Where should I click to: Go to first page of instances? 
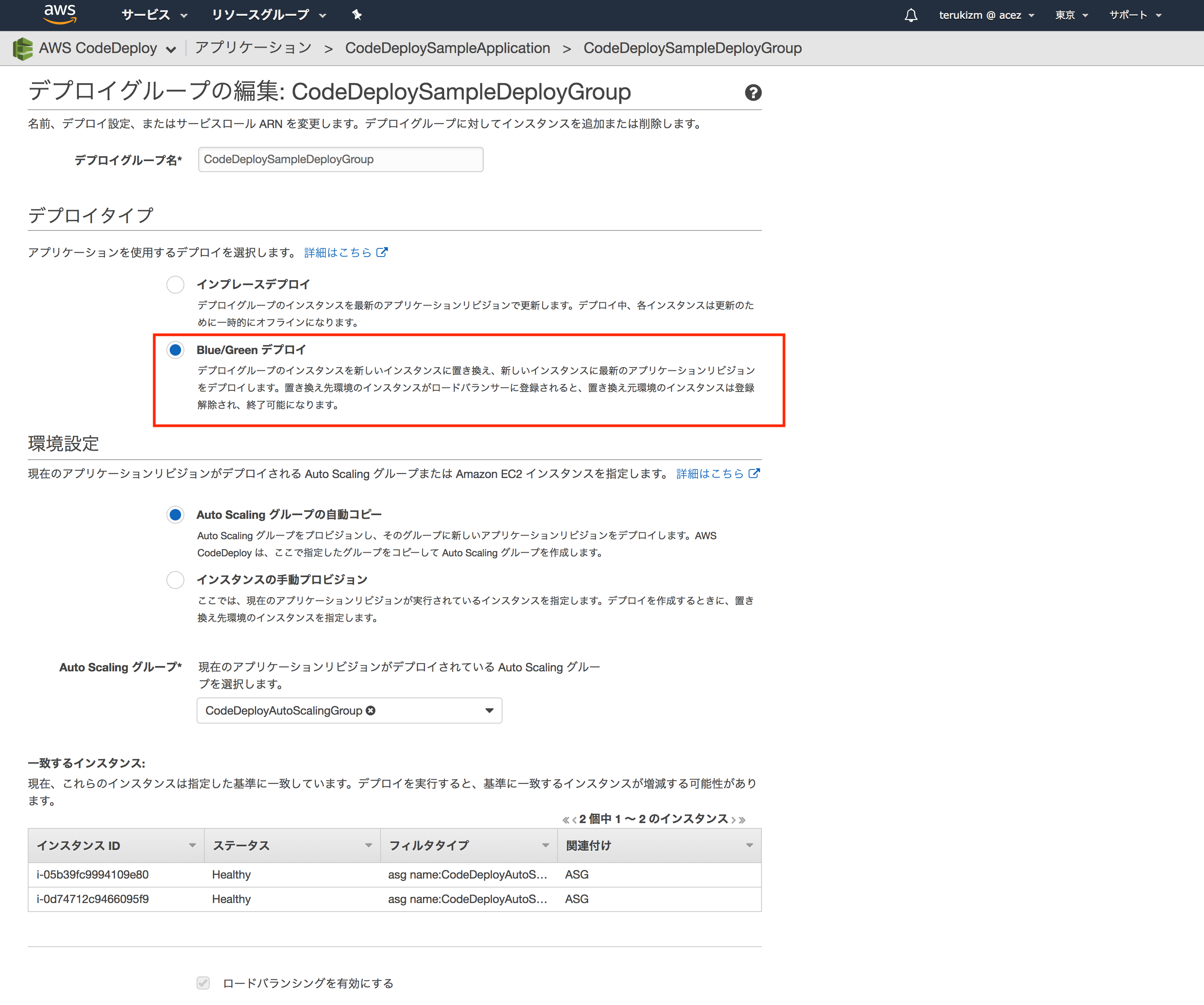(x=565, y=820)
